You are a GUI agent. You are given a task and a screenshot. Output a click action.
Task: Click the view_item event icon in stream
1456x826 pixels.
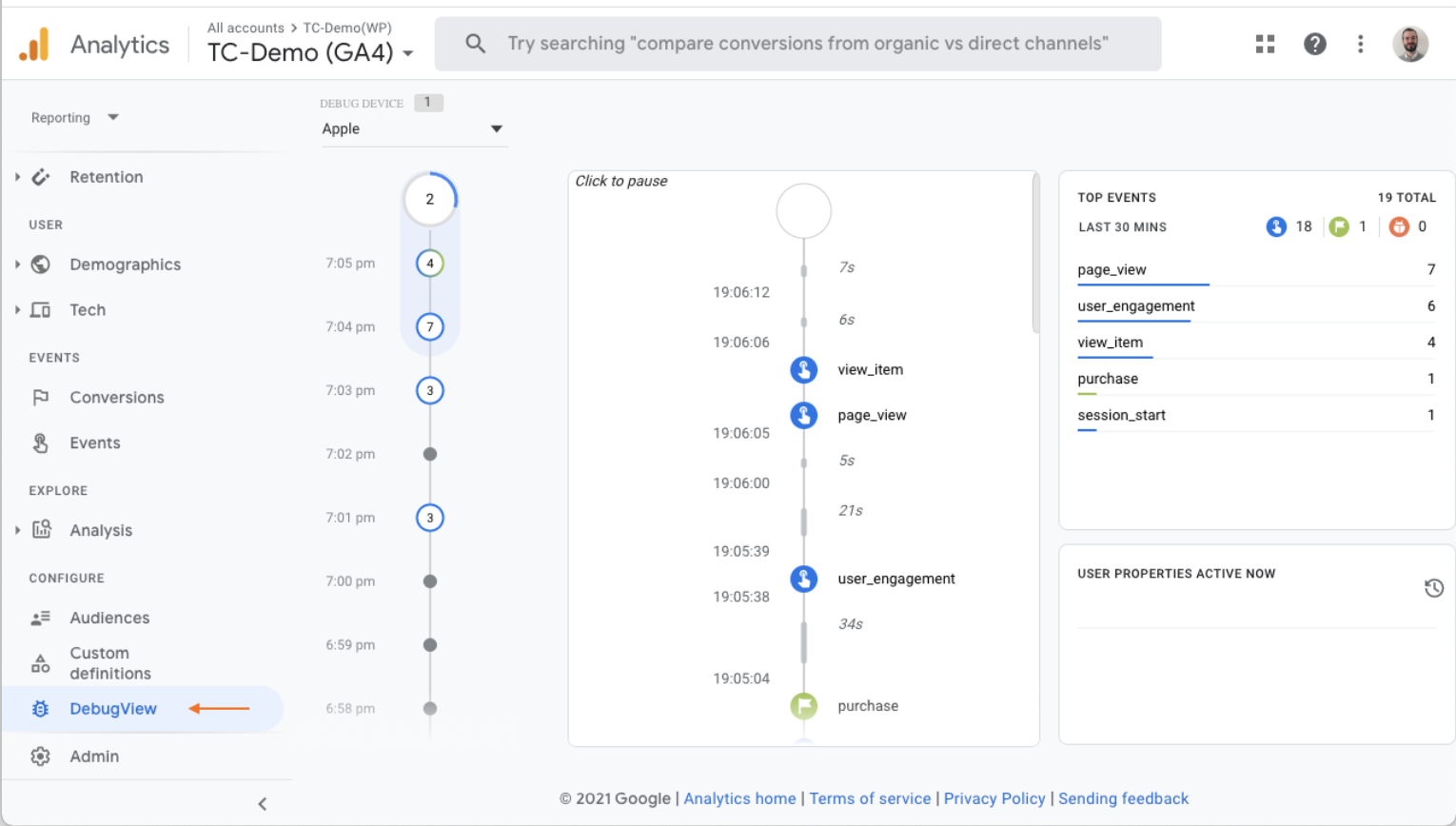pos(804,369)
